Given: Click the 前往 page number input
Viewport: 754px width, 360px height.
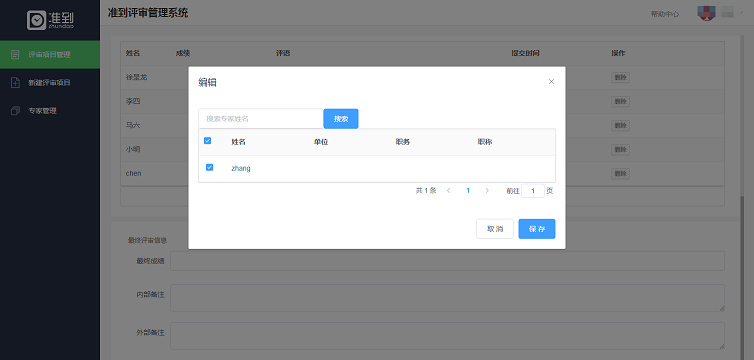Looking at the screenshot, I should click(x=533, y=191).
